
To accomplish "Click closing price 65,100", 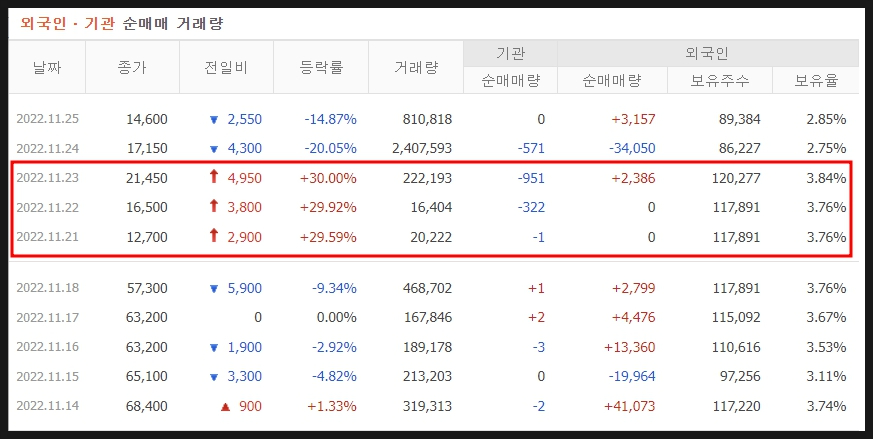I will (147, 377).
